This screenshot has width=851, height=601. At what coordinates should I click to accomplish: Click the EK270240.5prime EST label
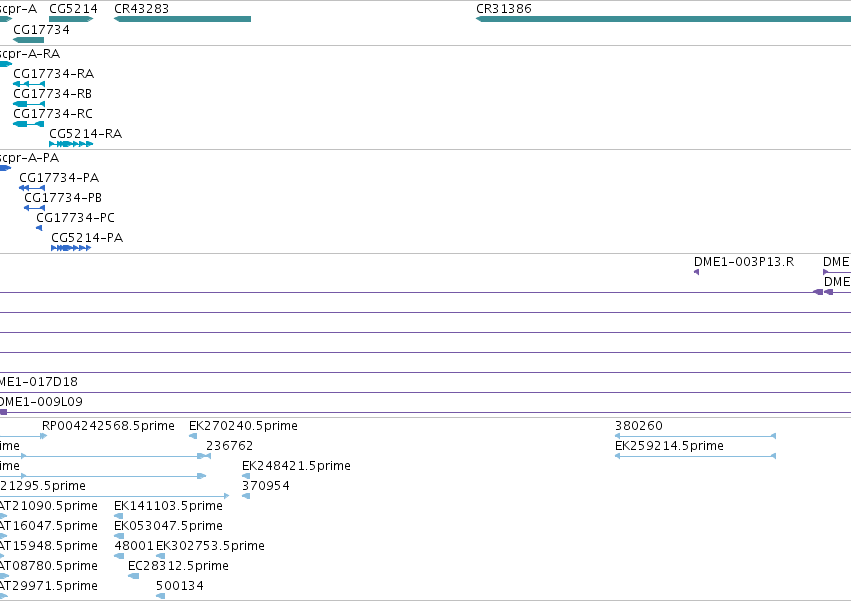pyautogui.click(x=243, y=426)
